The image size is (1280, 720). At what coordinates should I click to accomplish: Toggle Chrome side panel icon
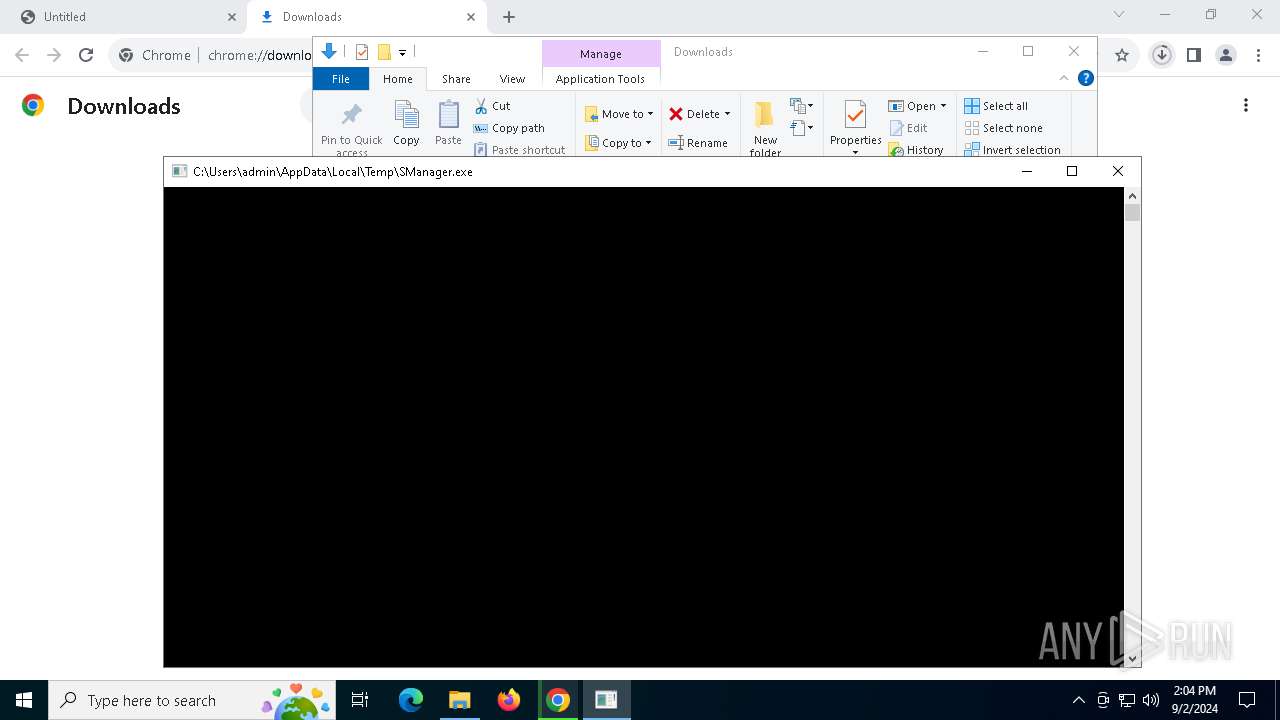point(1193,55)
